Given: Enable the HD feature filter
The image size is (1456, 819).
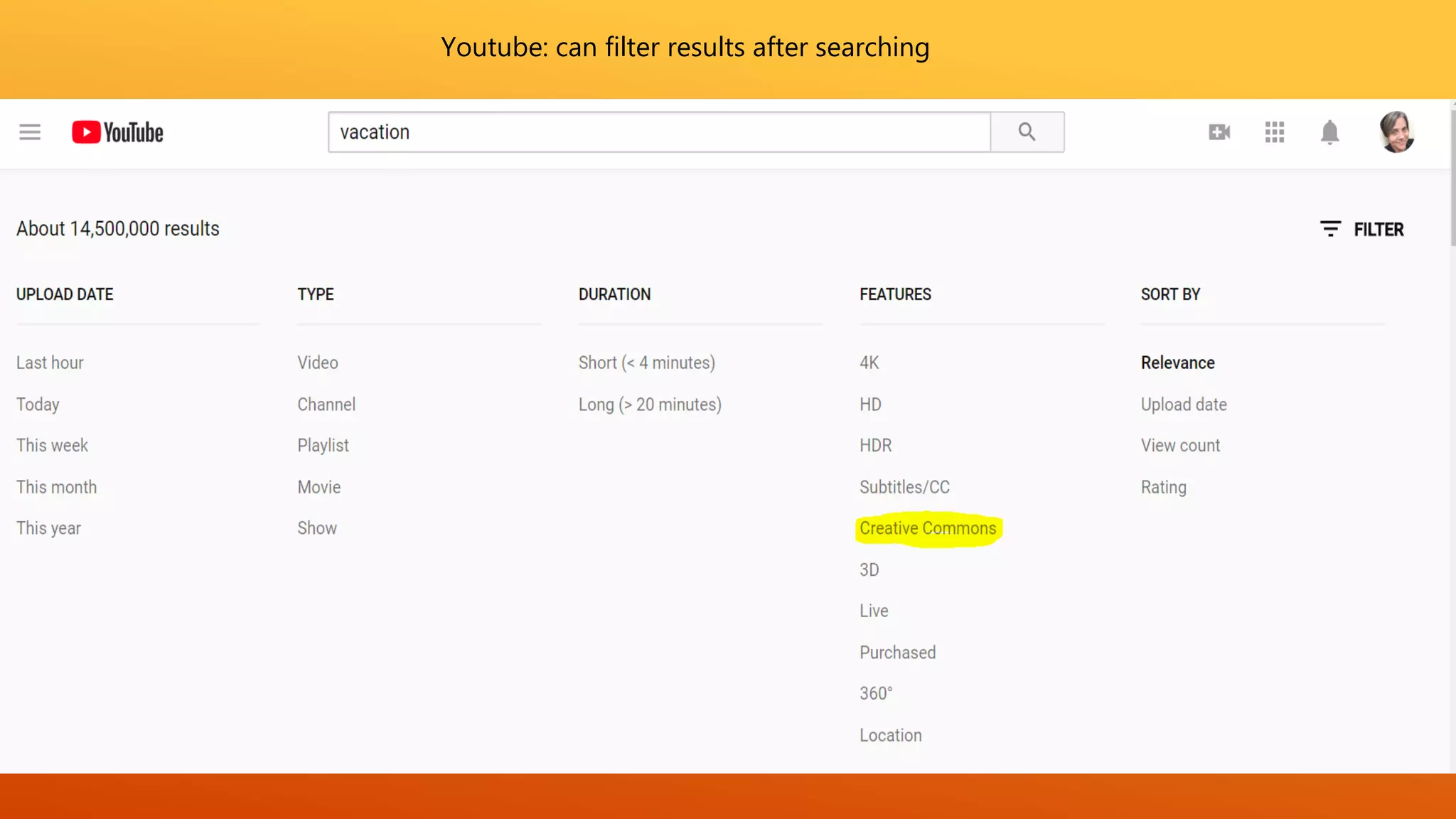Looking at the screenshot, I should [870, 404].
